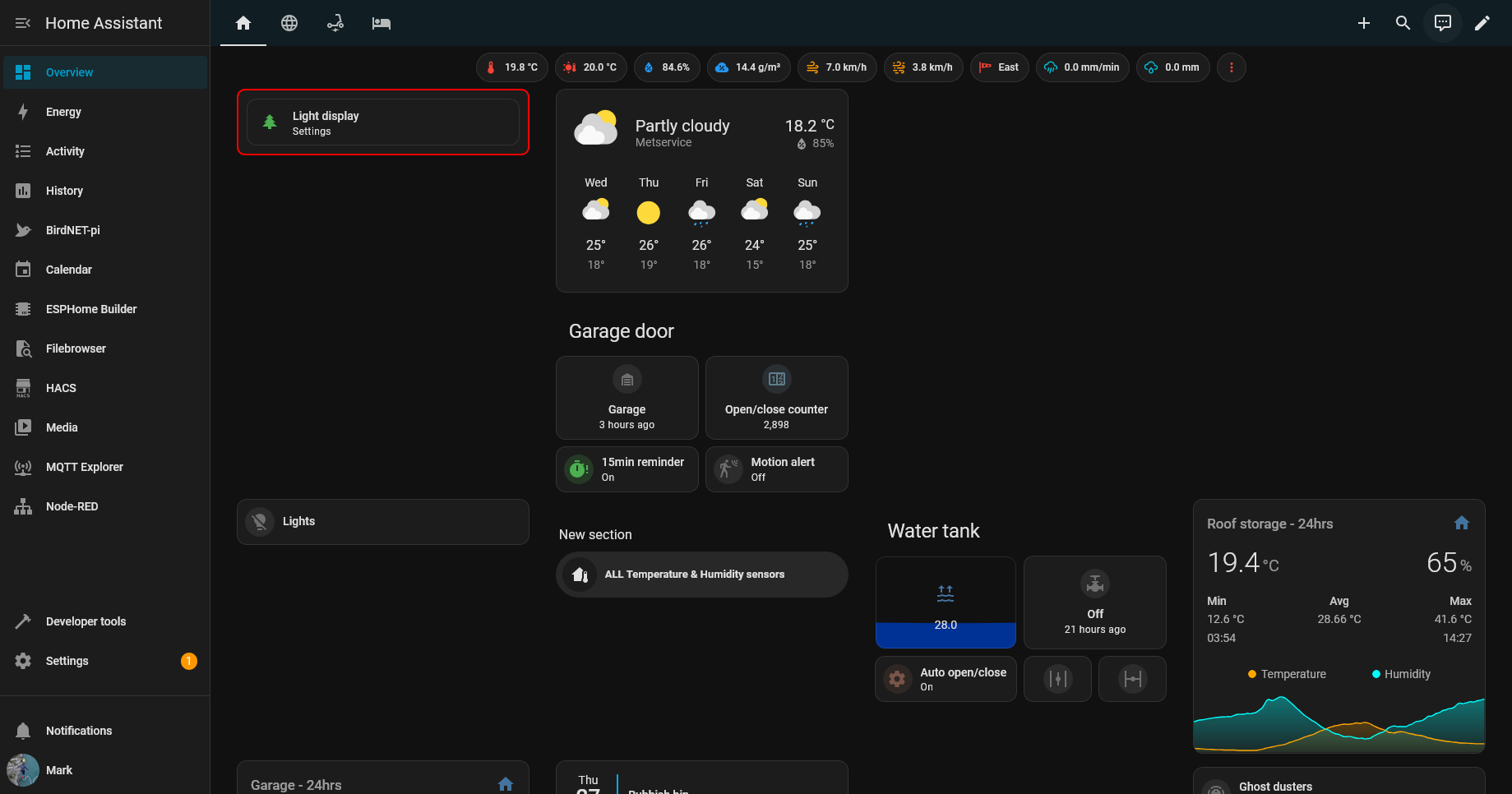Toggle the water tank valve Off tile
The height and width of the screenshot is (794, 1512).
coord(1095,602)
